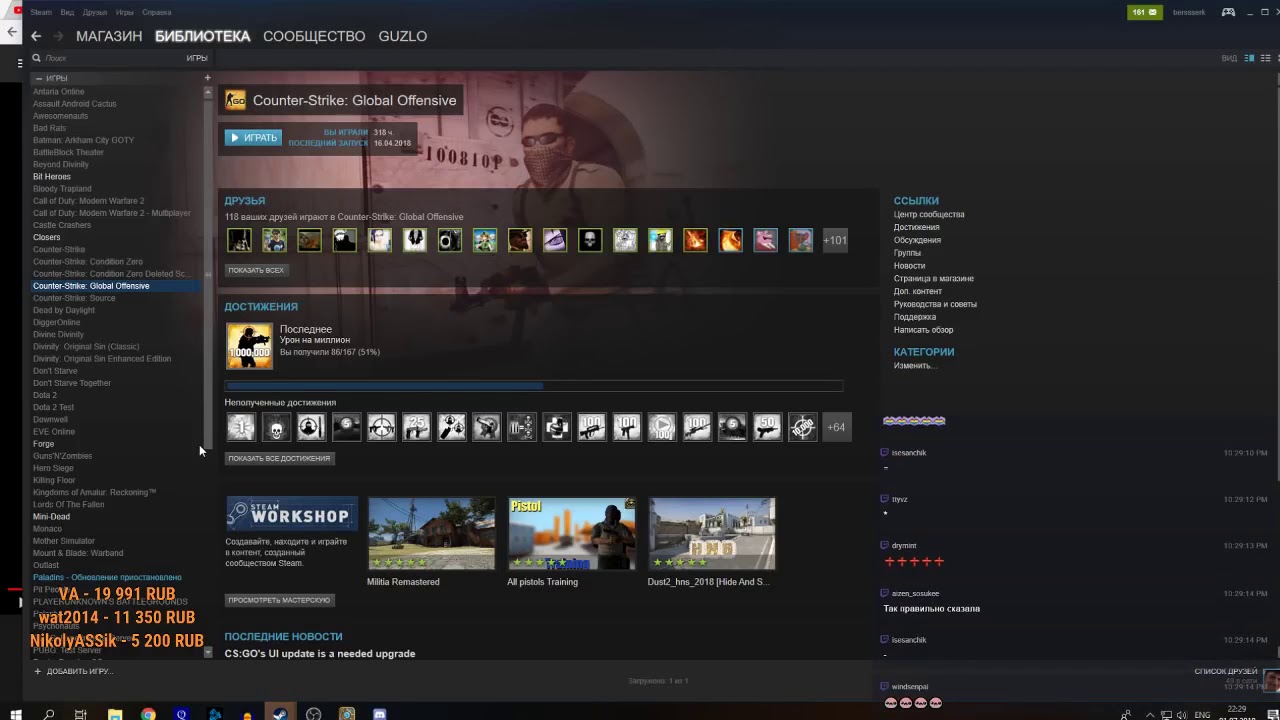Open Windows taskbar search
The width and height of the screenshot is (1280, 720).
coord(48,714)
